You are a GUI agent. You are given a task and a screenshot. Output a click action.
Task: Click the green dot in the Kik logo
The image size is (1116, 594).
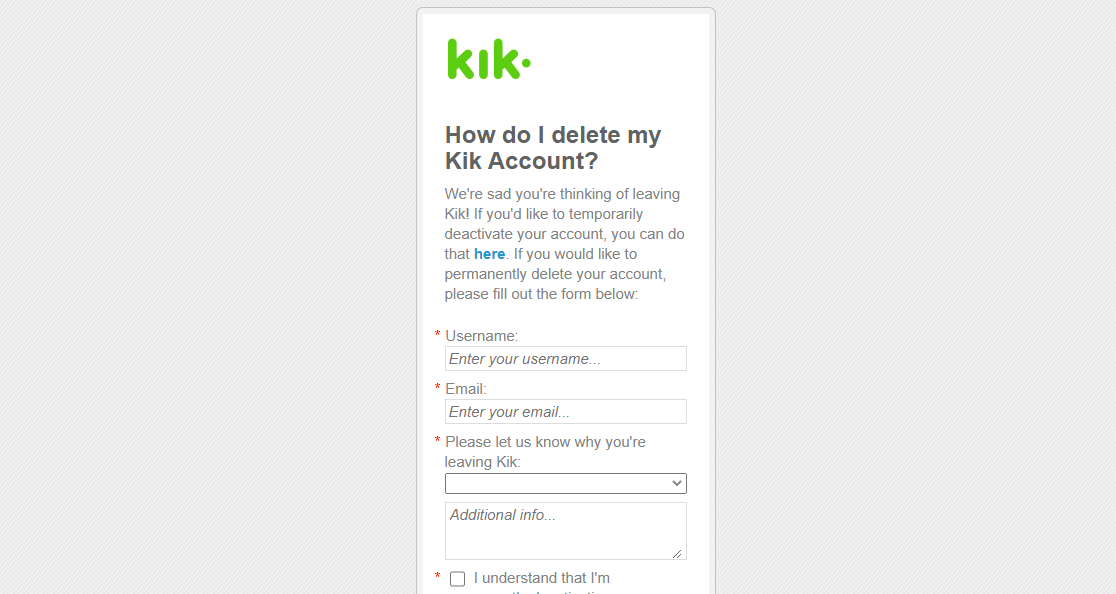526,67
